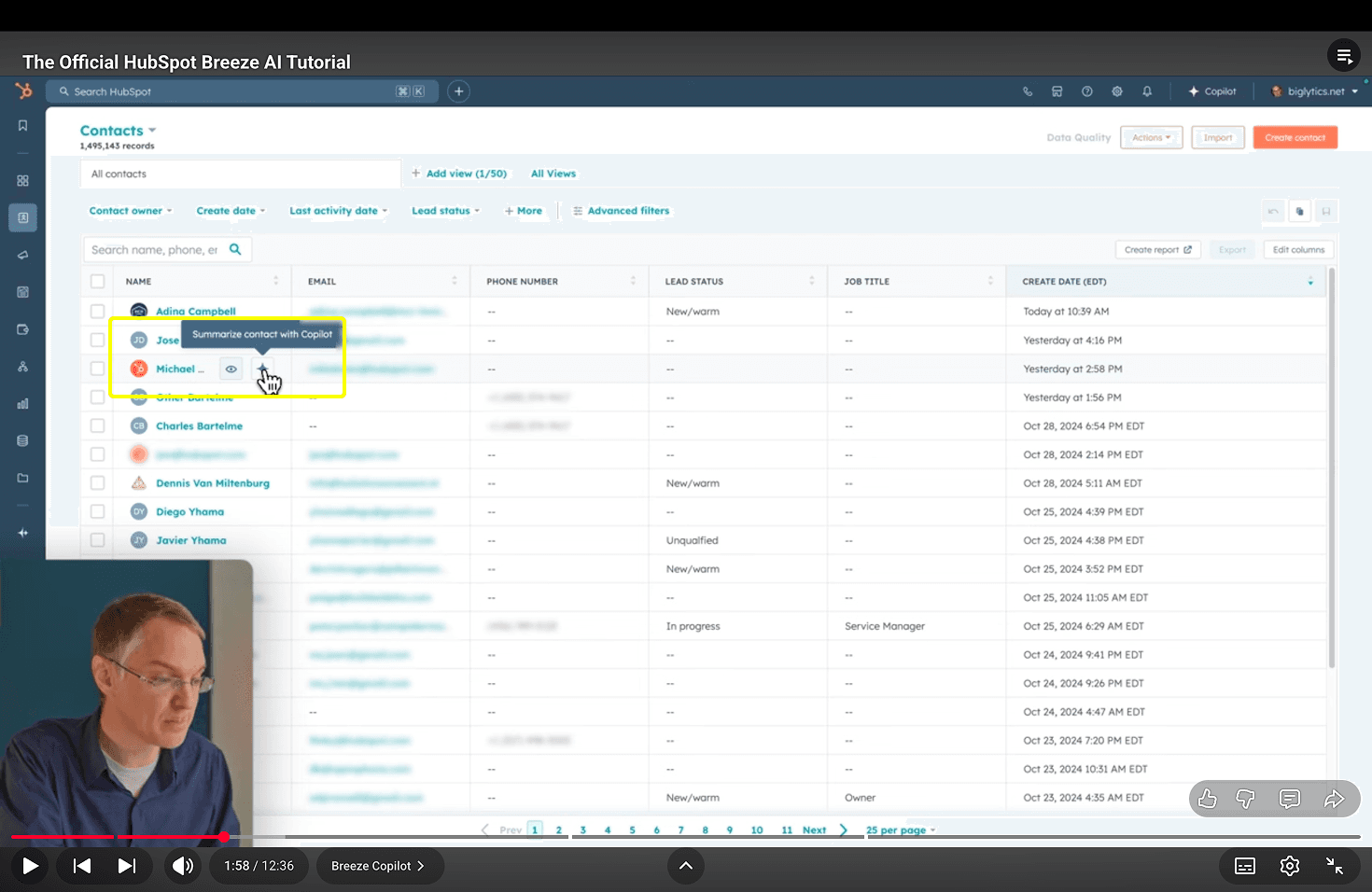Click Add view (1/50)
Screen dimensions: 1372x892
point(459,174)
